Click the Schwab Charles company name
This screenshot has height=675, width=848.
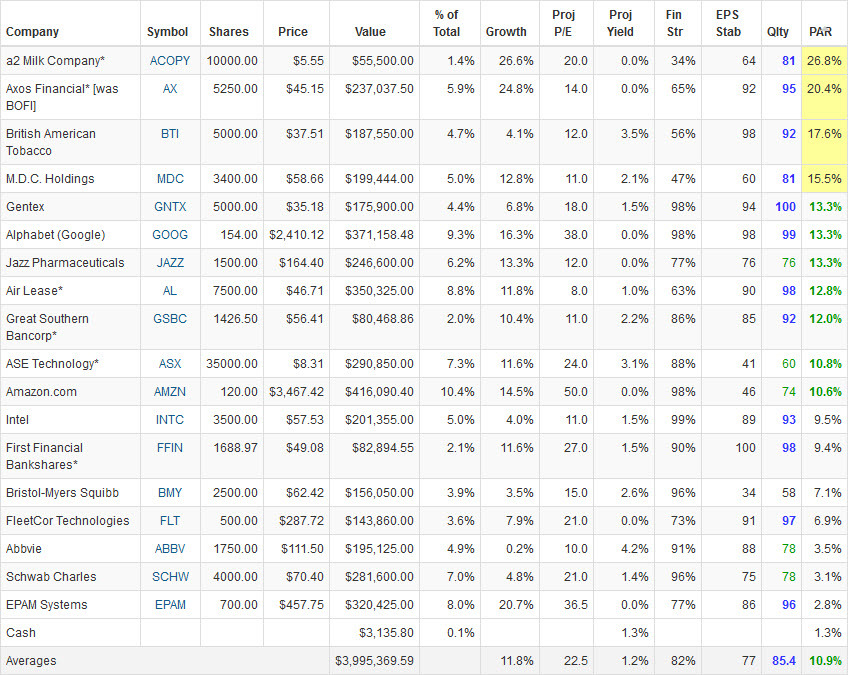tap(51, 577)
